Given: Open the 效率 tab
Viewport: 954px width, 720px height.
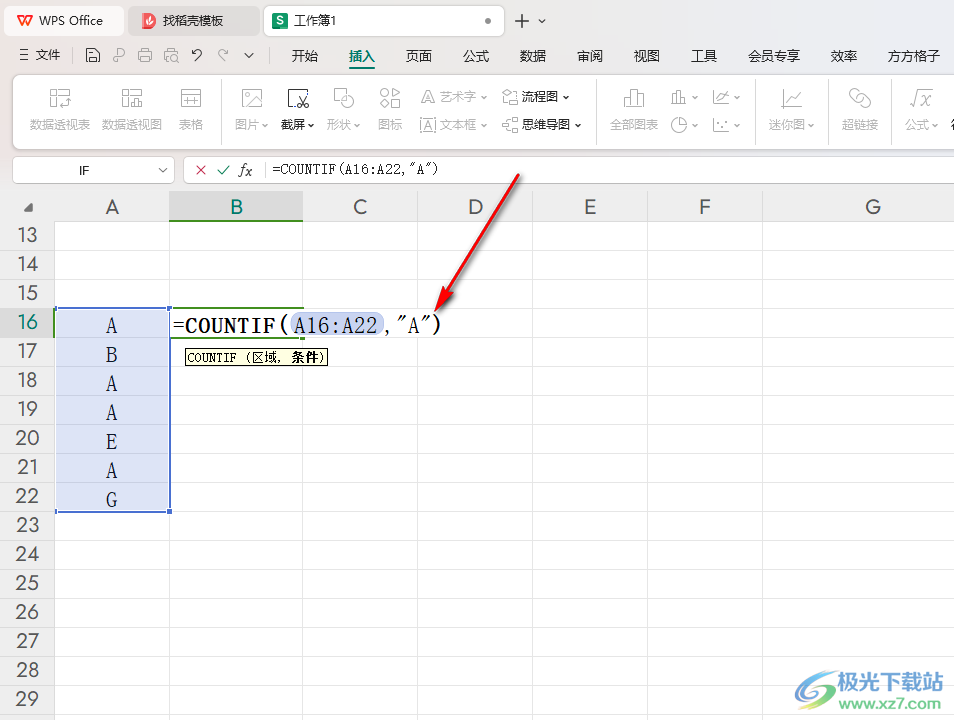Looking at the screenshot, I should point(844,56).
